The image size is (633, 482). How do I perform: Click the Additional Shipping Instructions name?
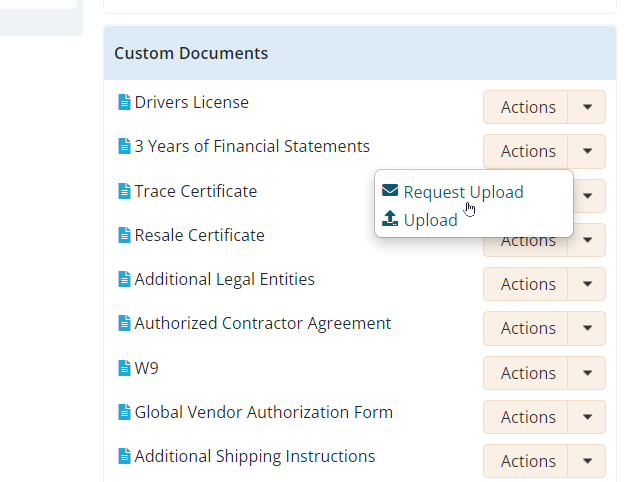point(255,457)
